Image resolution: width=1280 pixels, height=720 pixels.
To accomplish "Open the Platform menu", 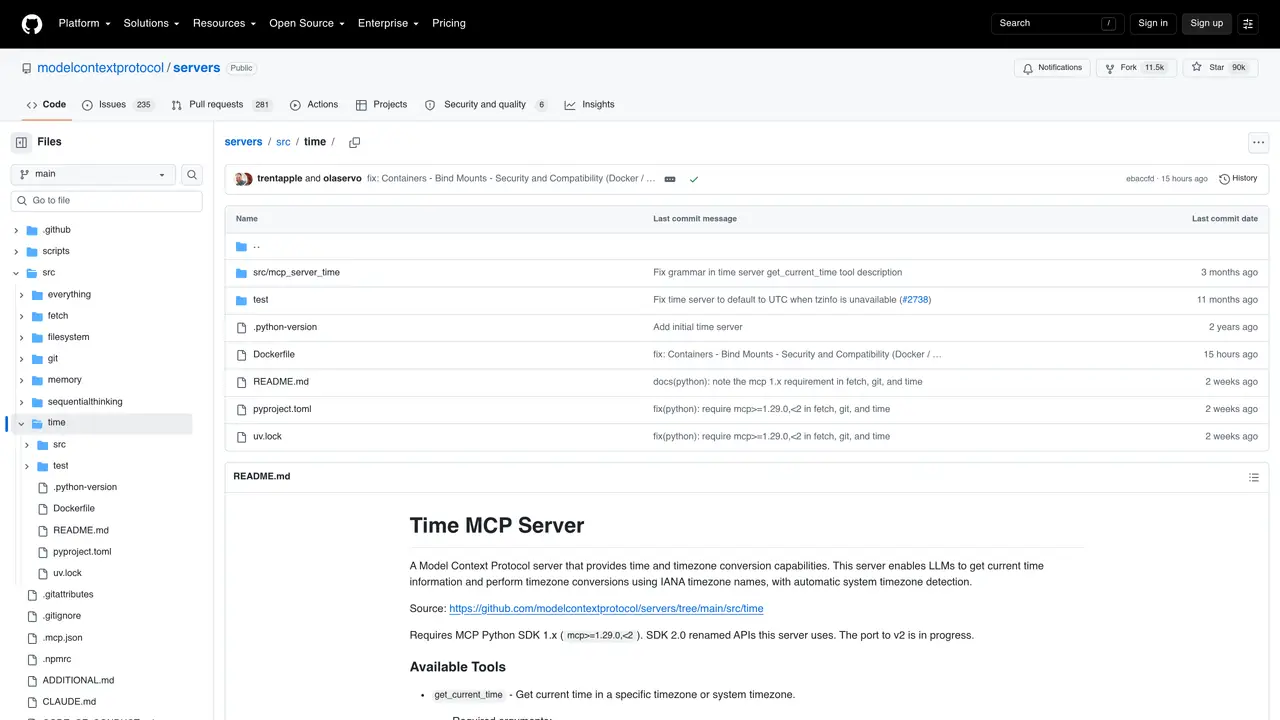I will tap(84, 24).
